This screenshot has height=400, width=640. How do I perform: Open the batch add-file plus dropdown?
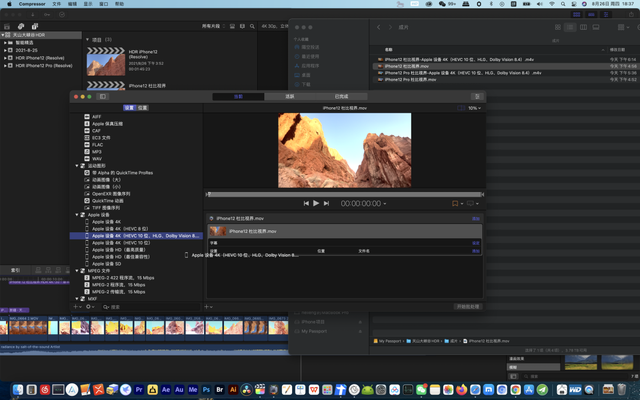208,307
